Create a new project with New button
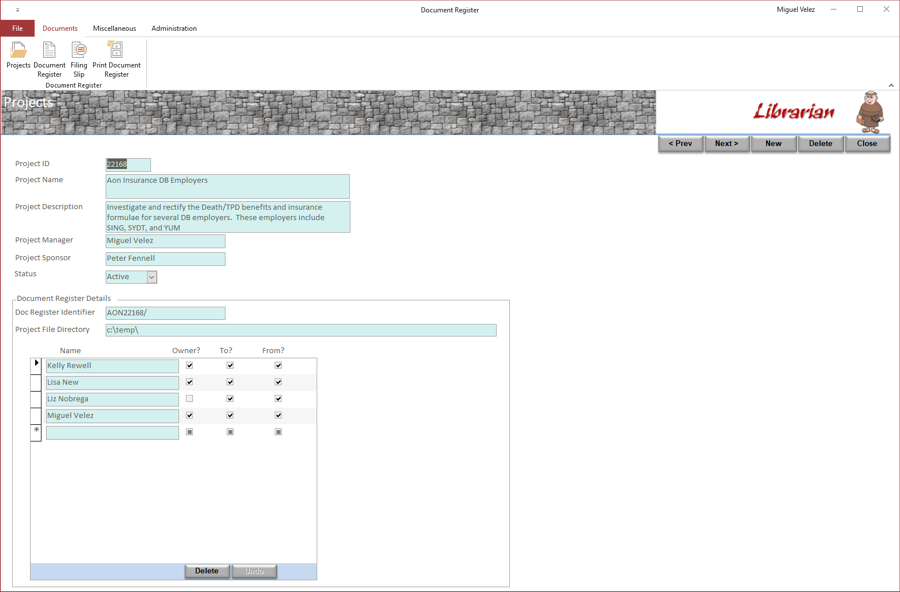The image size is (900, 592). 774,144
